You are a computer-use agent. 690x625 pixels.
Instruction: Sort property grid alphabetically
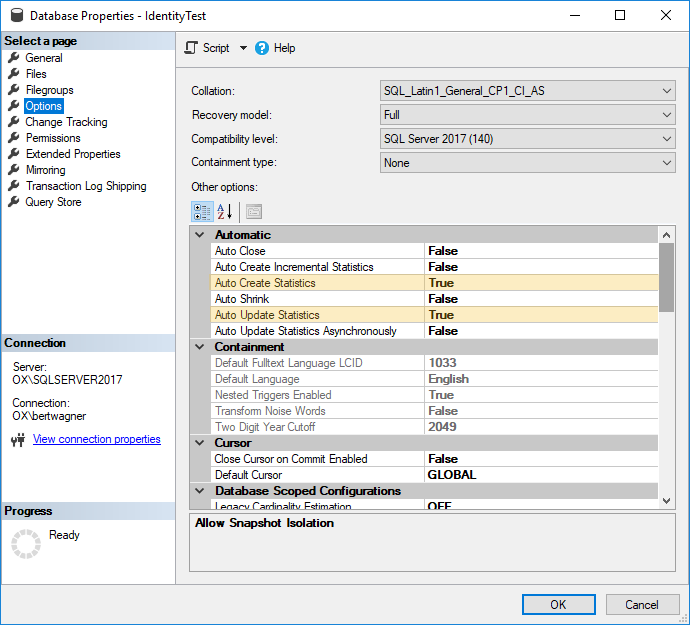[x=224, y=212]
